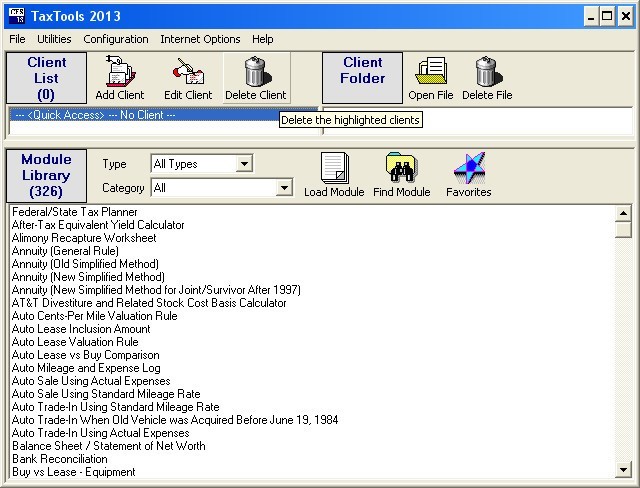Screen dimensions: 640x488
Task: Open the Utilities menu
Action: [54, 39]
